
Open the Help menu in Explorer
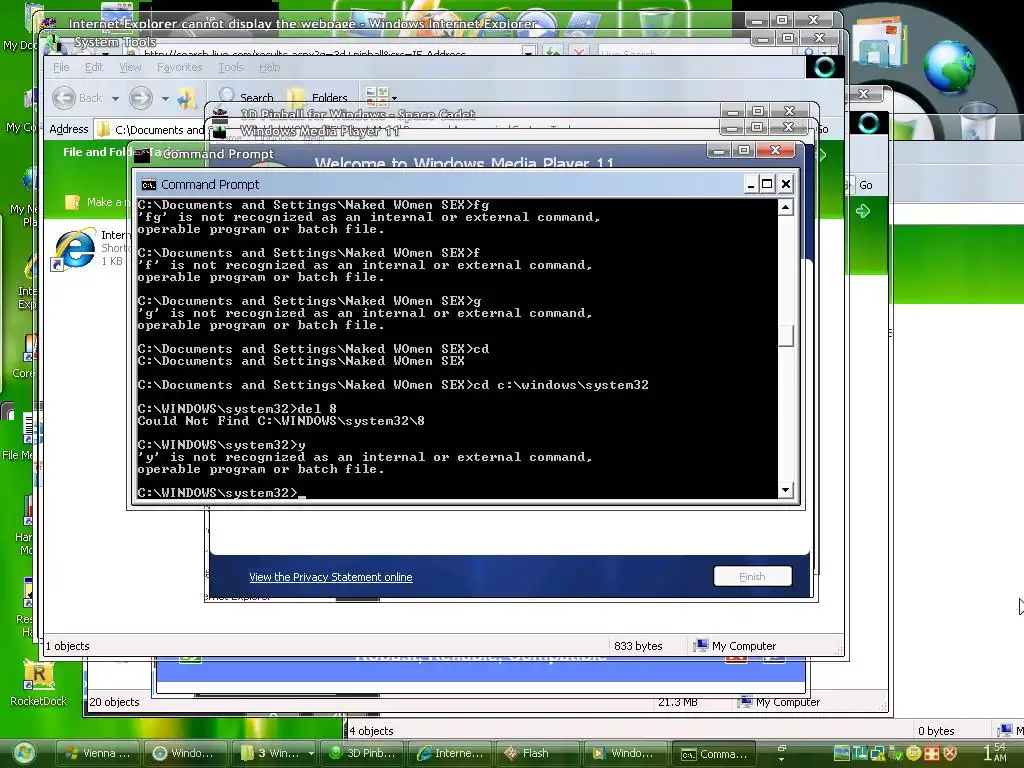269,67
